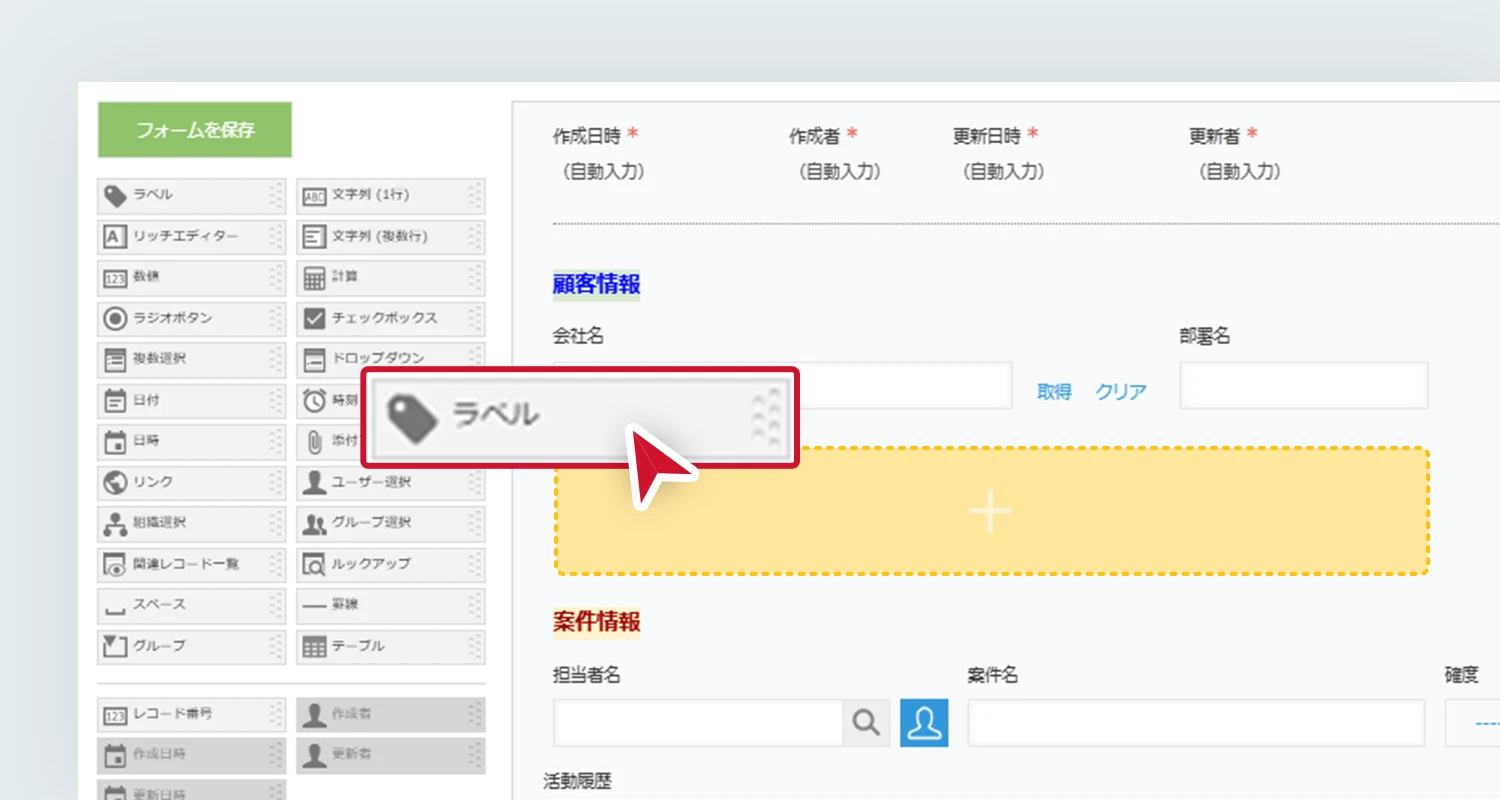Viewport: 1500px width, 800px height.
Task: Select the テーブル field type
Action: (391, 647)
